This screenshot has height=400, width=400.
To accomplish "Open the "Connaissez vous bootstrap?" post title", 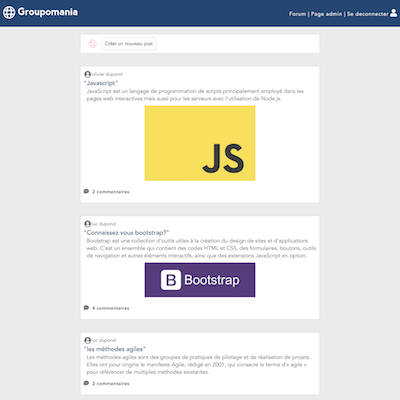I will [x=127, y=232].
